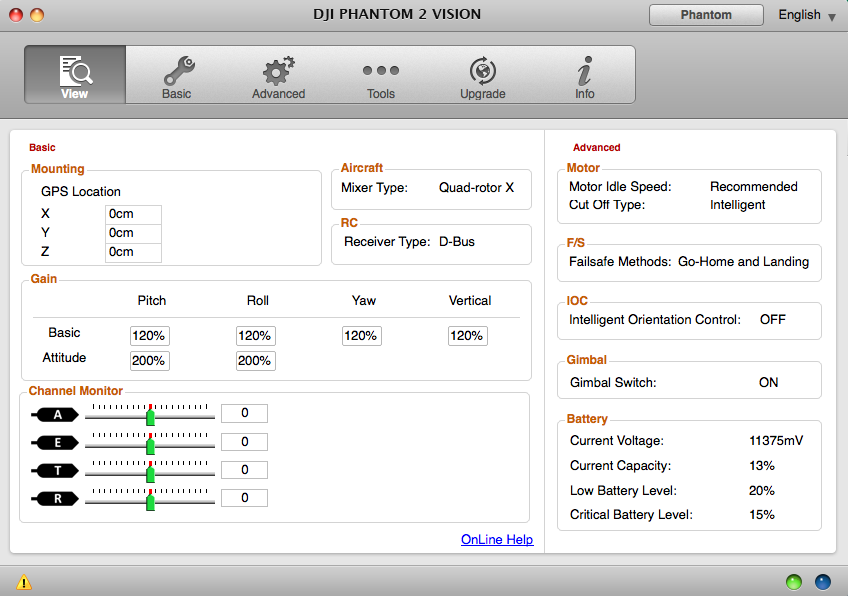Click the '20%' low battery level value
The image size is (848, 596).
point(761,491)
